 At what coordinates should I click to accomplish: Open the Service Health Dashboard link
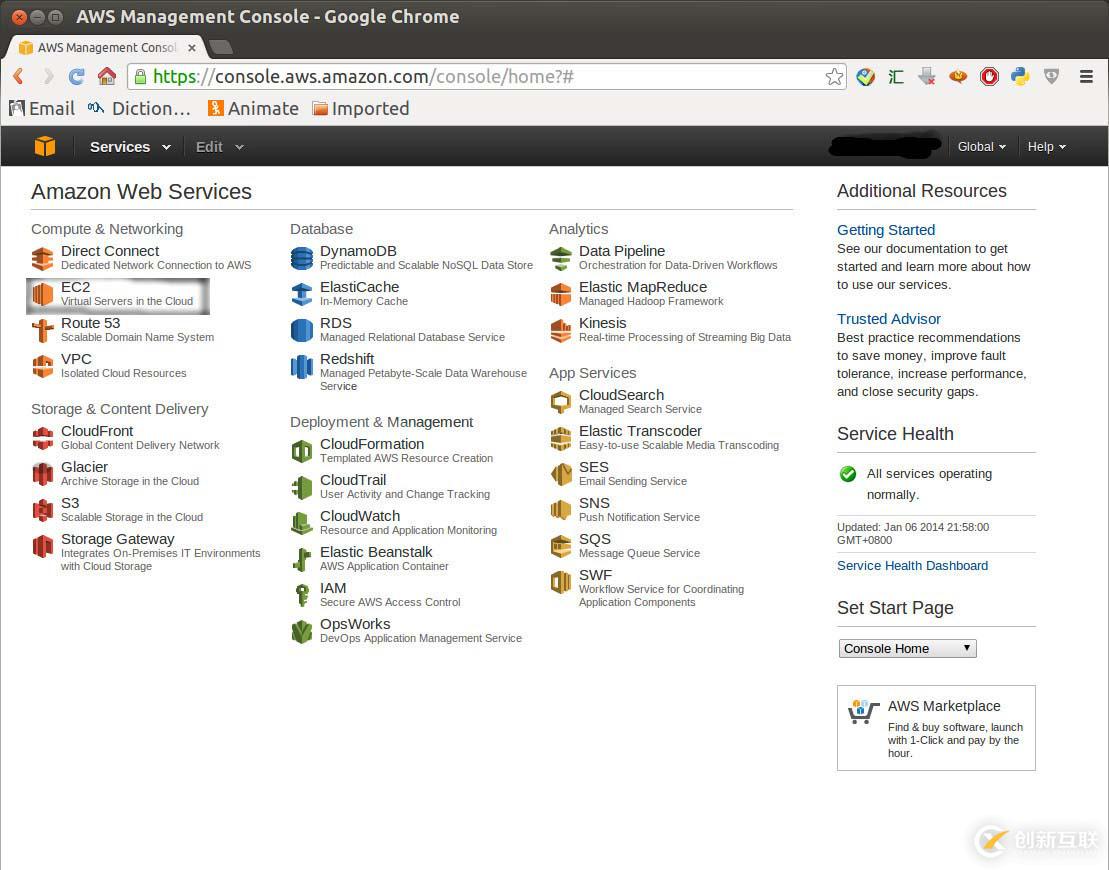[x=912, y=566]
